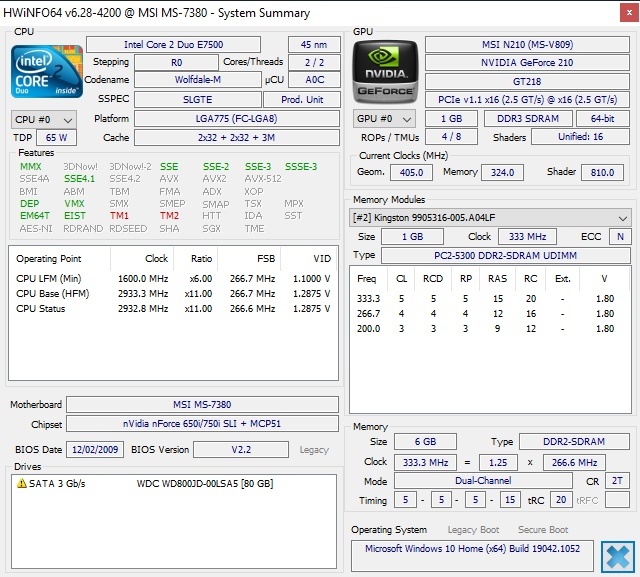Screen dimensions: 640x577
Task: Click the GPU memory DDR3 SDRAM field
Action: click(x=528, y=118)
